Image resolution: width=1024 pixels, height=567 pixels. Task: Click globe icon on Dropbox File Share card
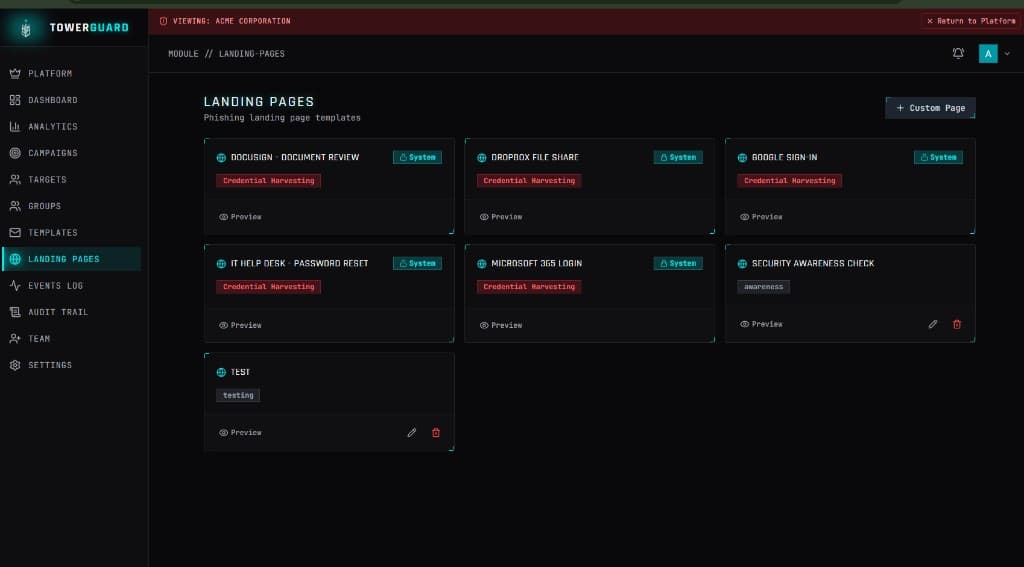tap(481, 157)
